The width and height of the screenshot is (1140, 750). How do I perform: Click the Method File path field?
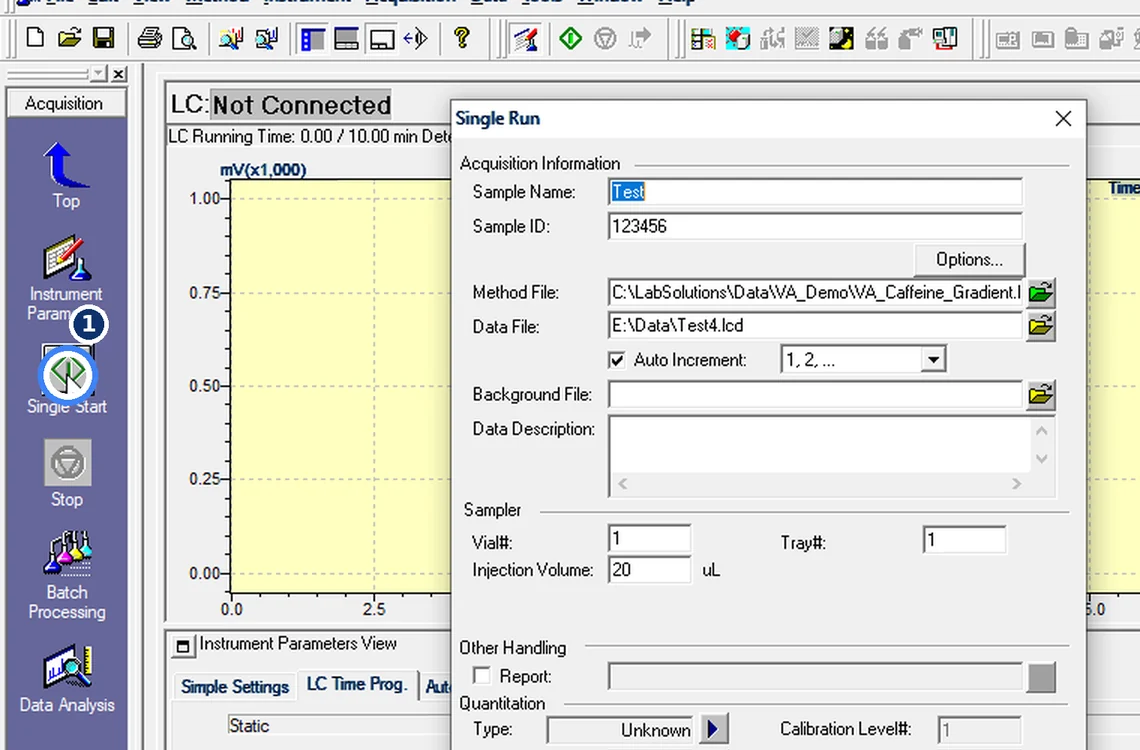click(815, 292)
